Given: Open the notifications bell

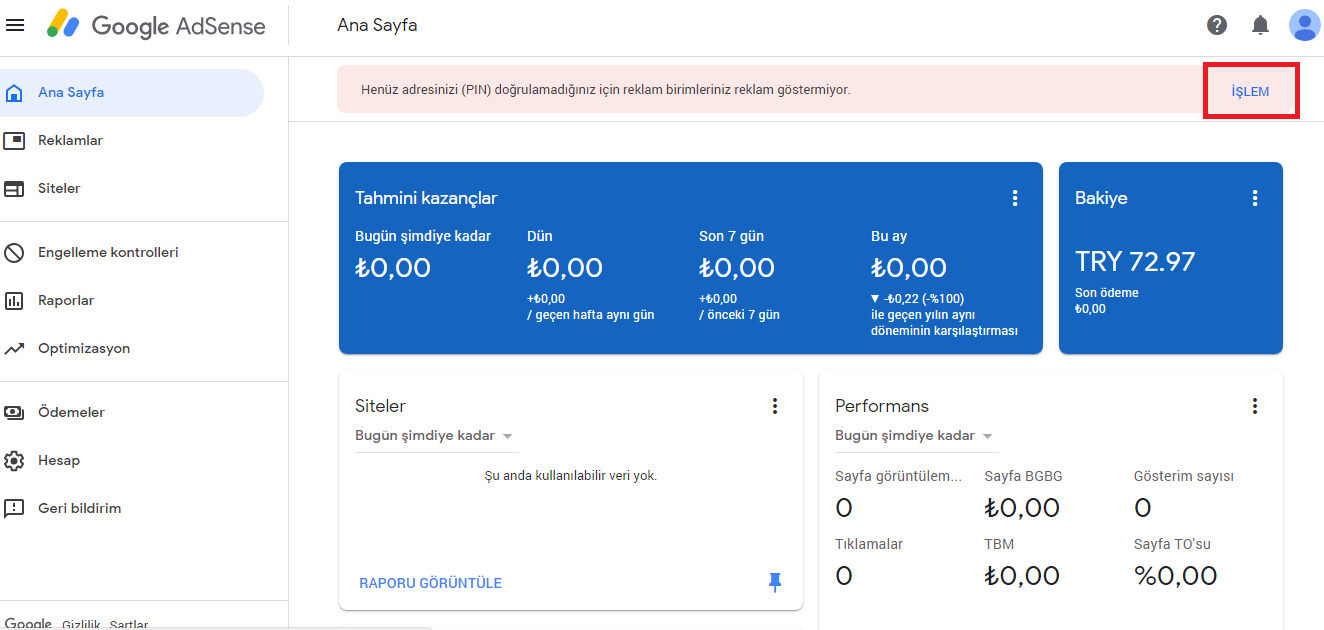Looking at the screenshot, I should coord(1260,25).
